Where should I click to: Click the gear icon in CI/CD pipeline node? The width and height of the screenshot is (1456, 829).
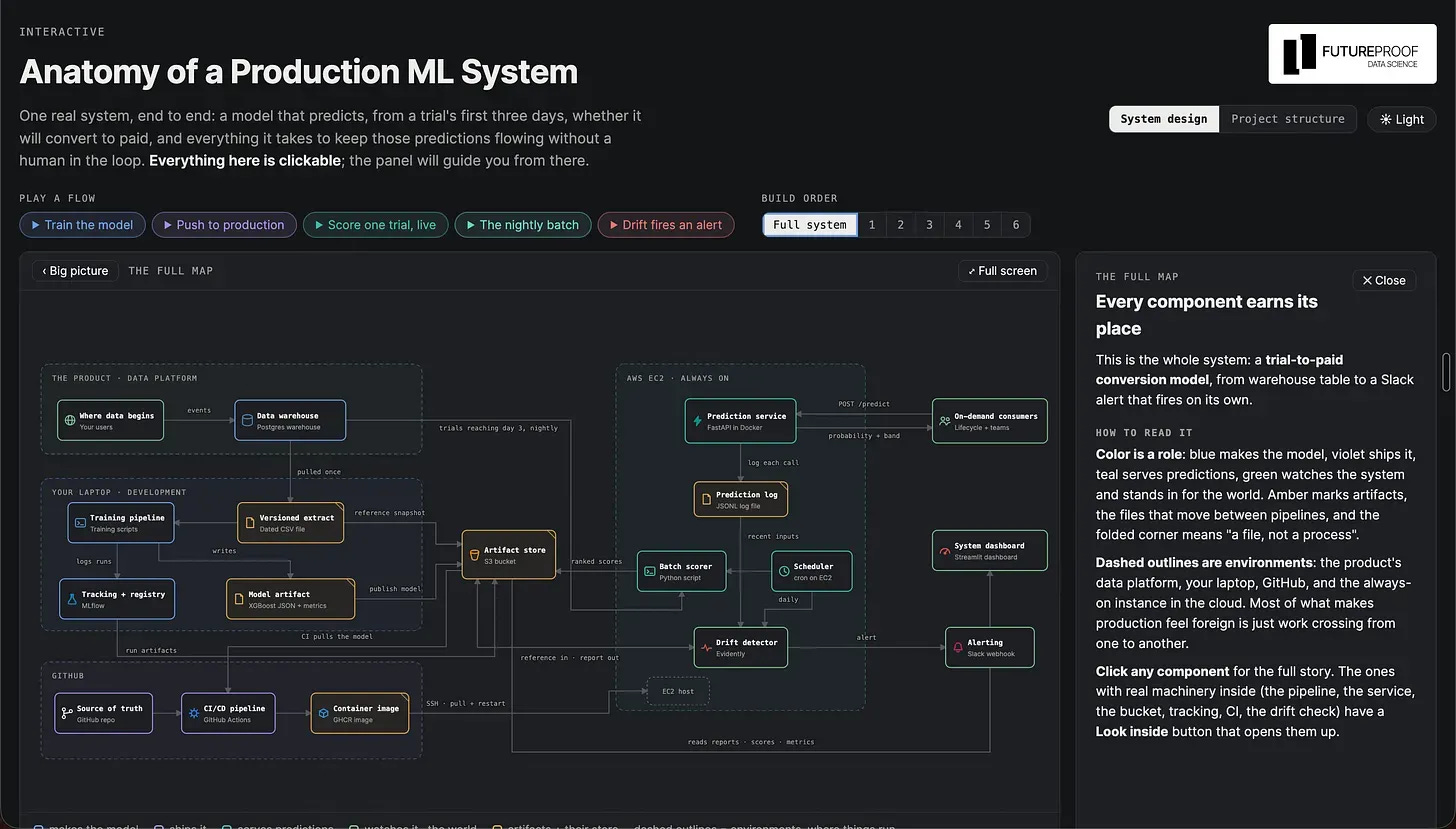click(194, 713)
